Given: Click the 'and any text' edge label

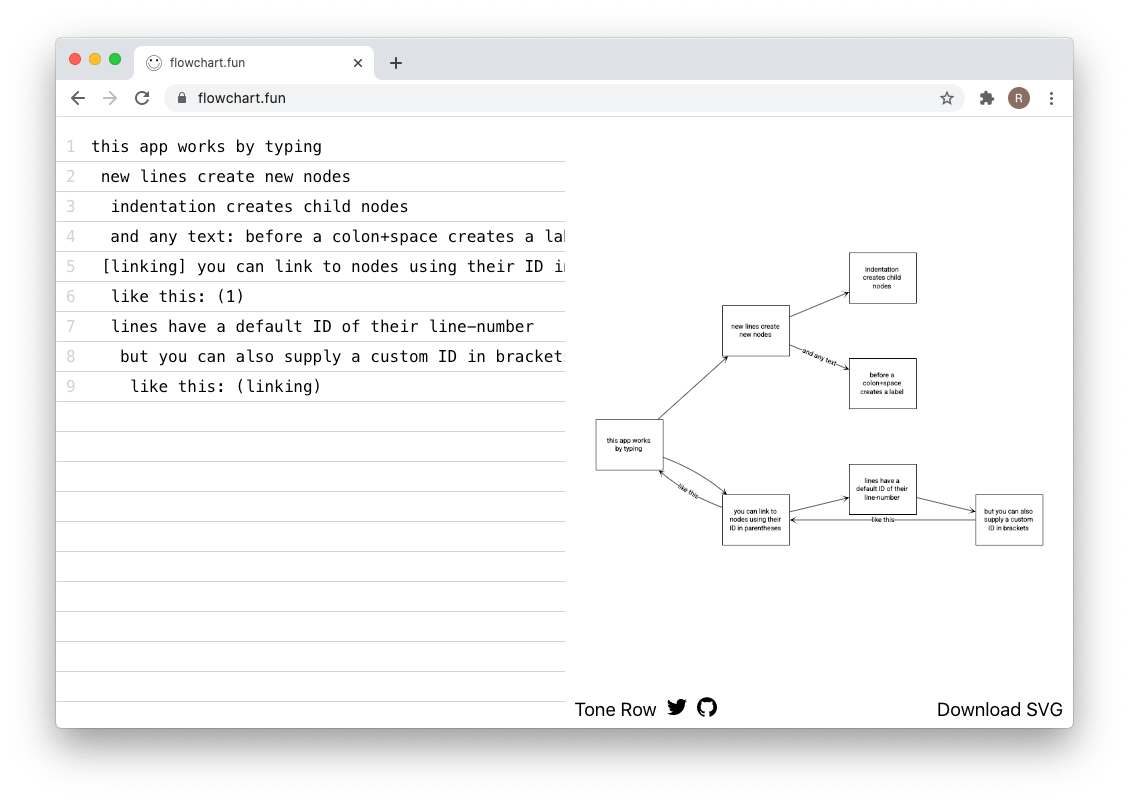Looking at the screenshot, I should (819, 356).
